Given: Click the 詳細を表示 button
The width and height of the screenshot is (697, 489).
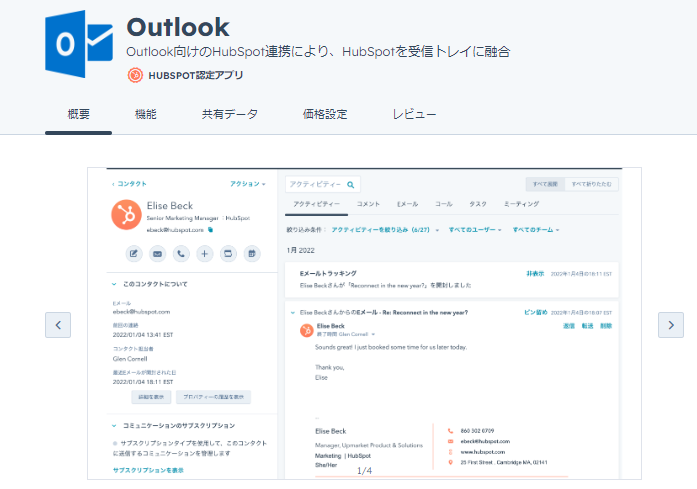Looking at the screenshot, I should (x=151, y=397).
